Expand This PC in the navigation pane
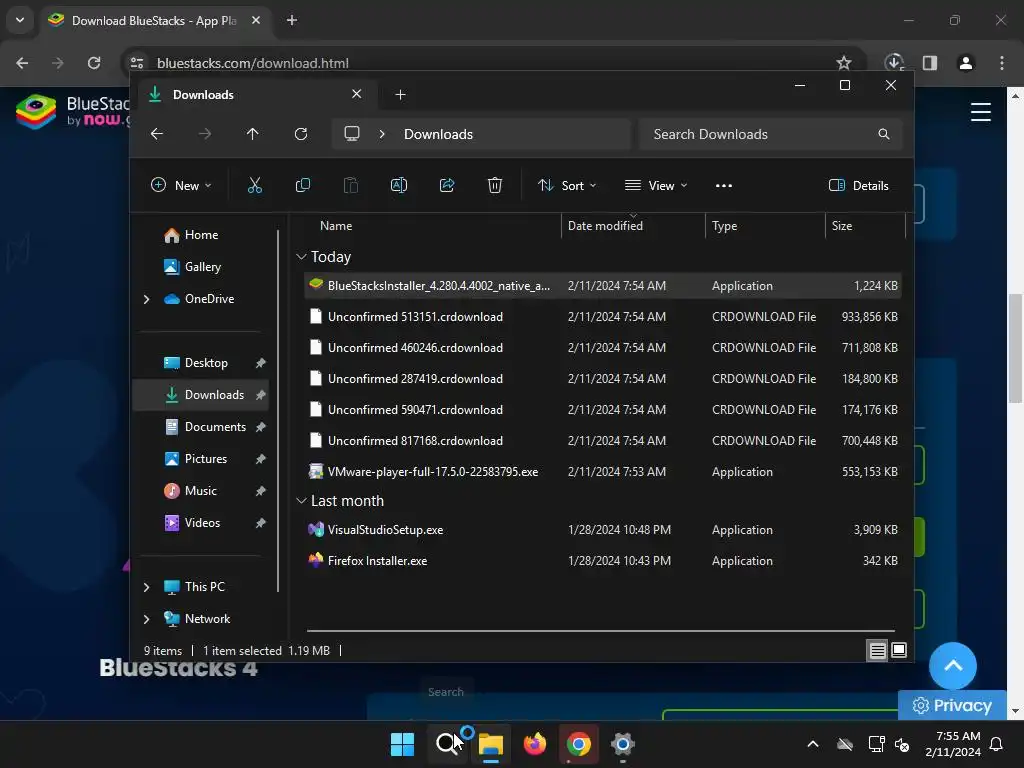 (x=146, y=587)
